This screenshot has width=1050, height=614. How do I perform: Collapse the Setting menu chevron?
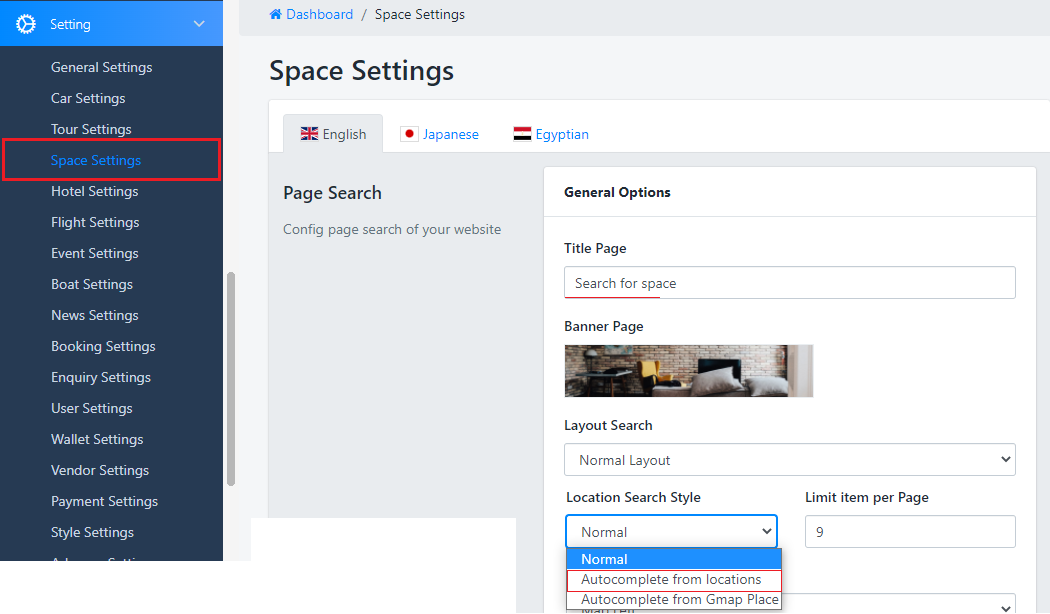coord(199,24)
